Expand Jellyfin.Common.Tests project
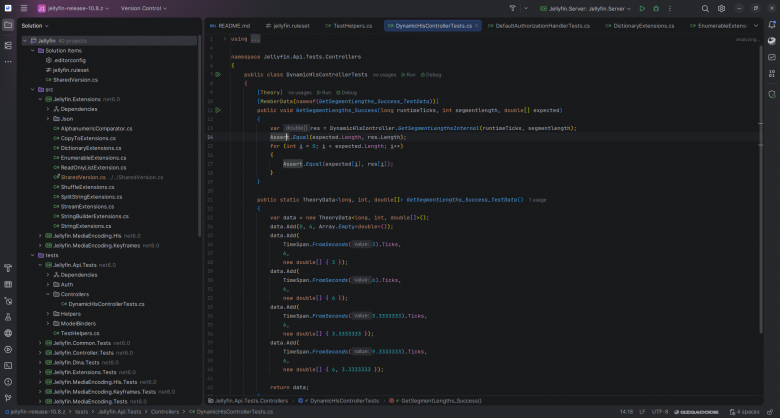Screen dimensions: 780x418 click(40, 343)
